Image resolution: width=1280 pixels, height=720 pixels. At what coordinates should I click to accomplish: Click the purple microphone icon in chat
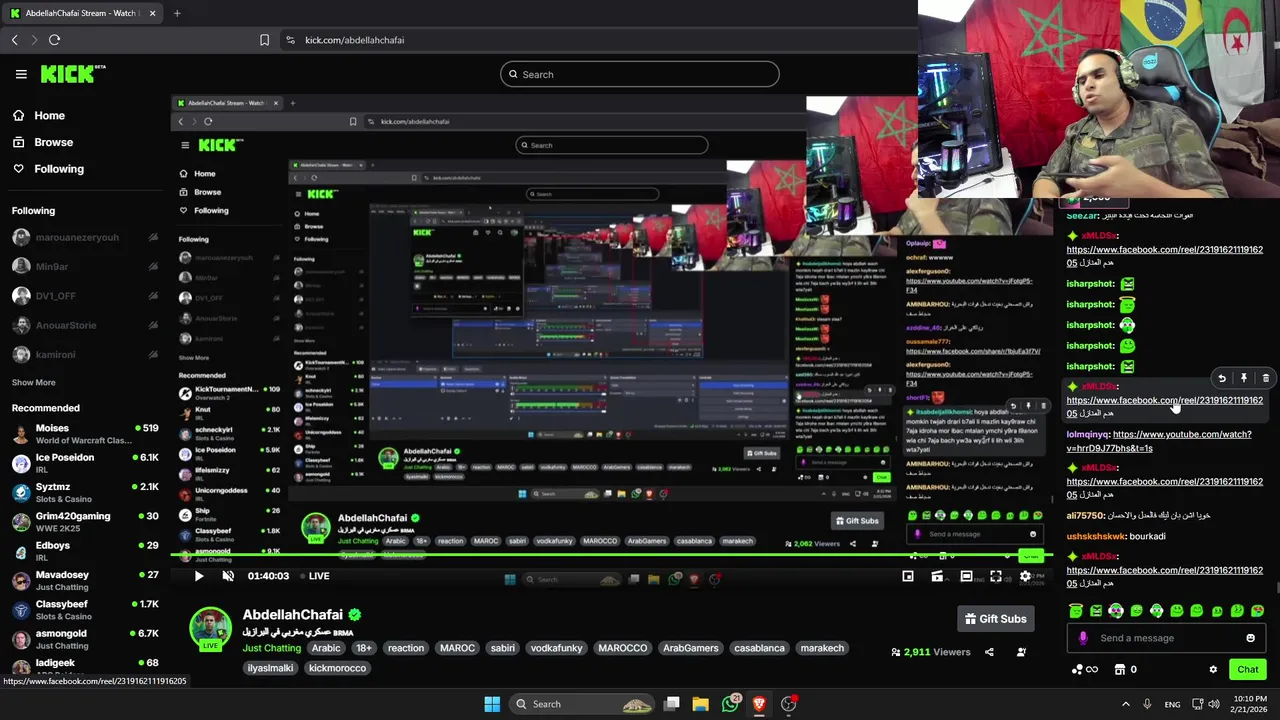1083,638
